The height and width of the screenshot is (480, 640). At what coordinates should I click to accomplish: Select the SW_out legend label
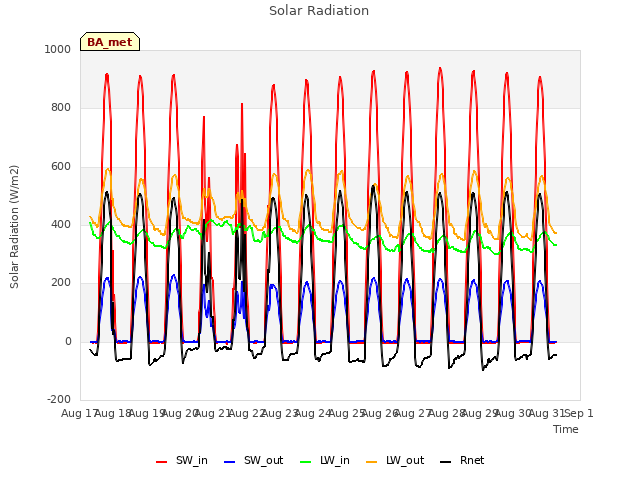point(263,460)
